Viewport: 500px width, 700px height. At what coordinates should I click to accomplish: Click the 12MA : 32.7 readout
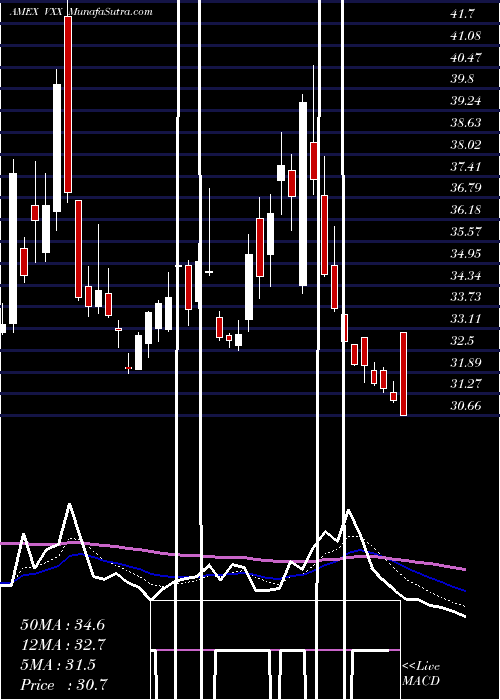click(x=62, y=645)
